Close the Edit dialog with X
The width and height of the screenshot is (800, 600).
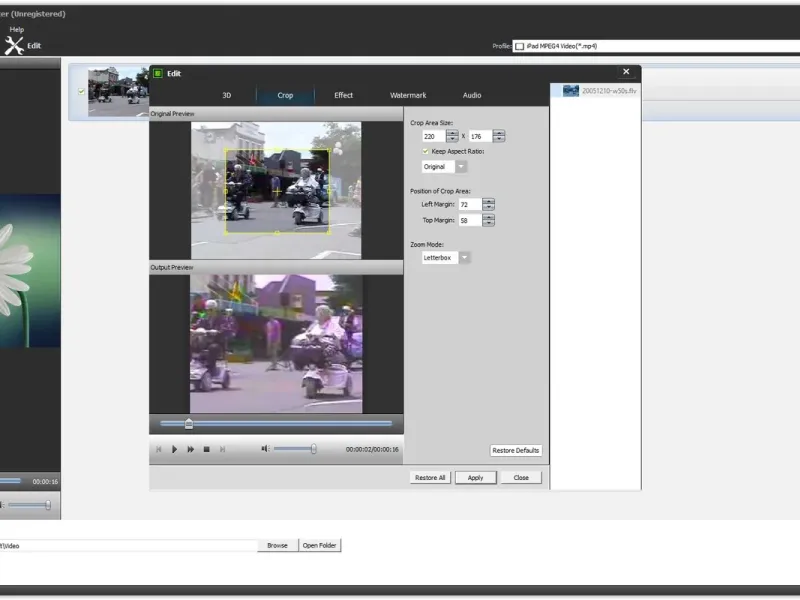(x=626, y=72)
